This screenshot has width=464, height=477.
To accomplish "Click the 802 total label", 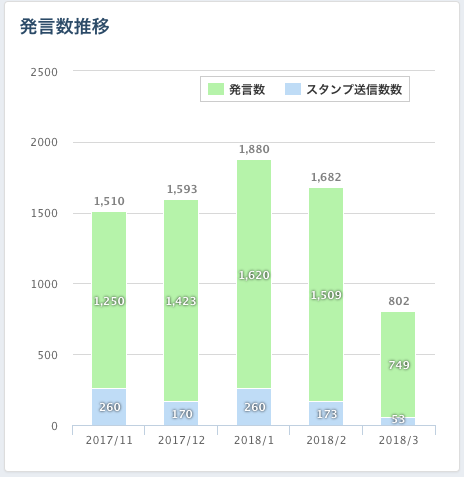I will (x=399, y=301).
